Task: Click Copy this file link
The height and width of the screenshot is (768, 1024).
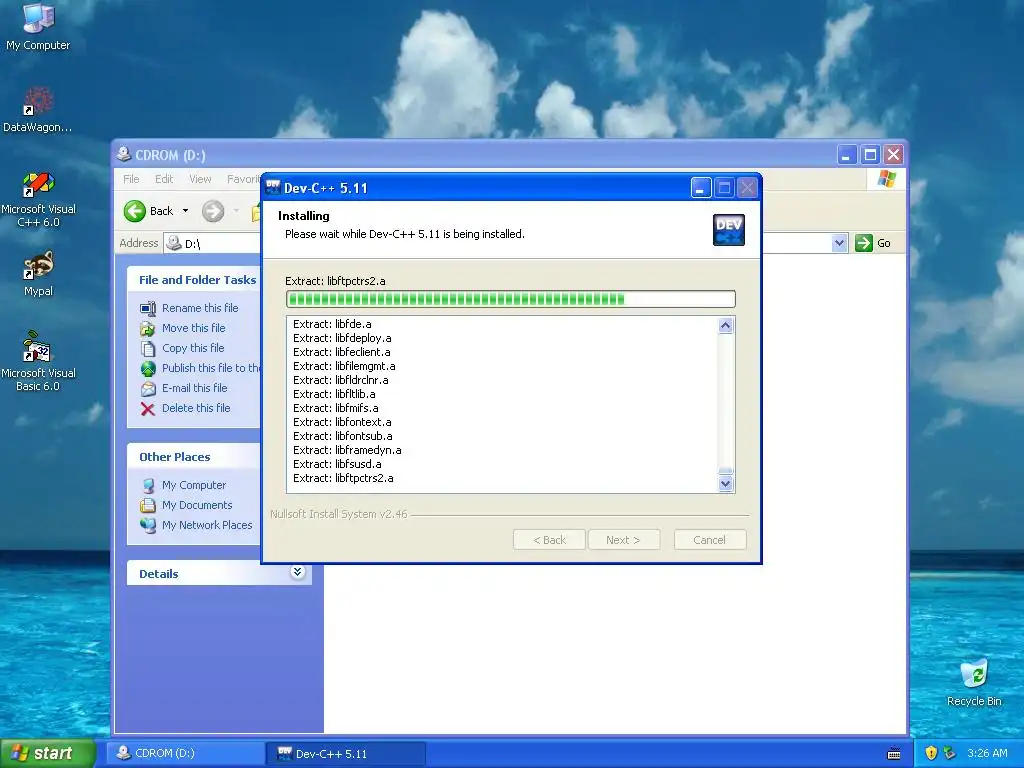Action: (x=193, y=348)
